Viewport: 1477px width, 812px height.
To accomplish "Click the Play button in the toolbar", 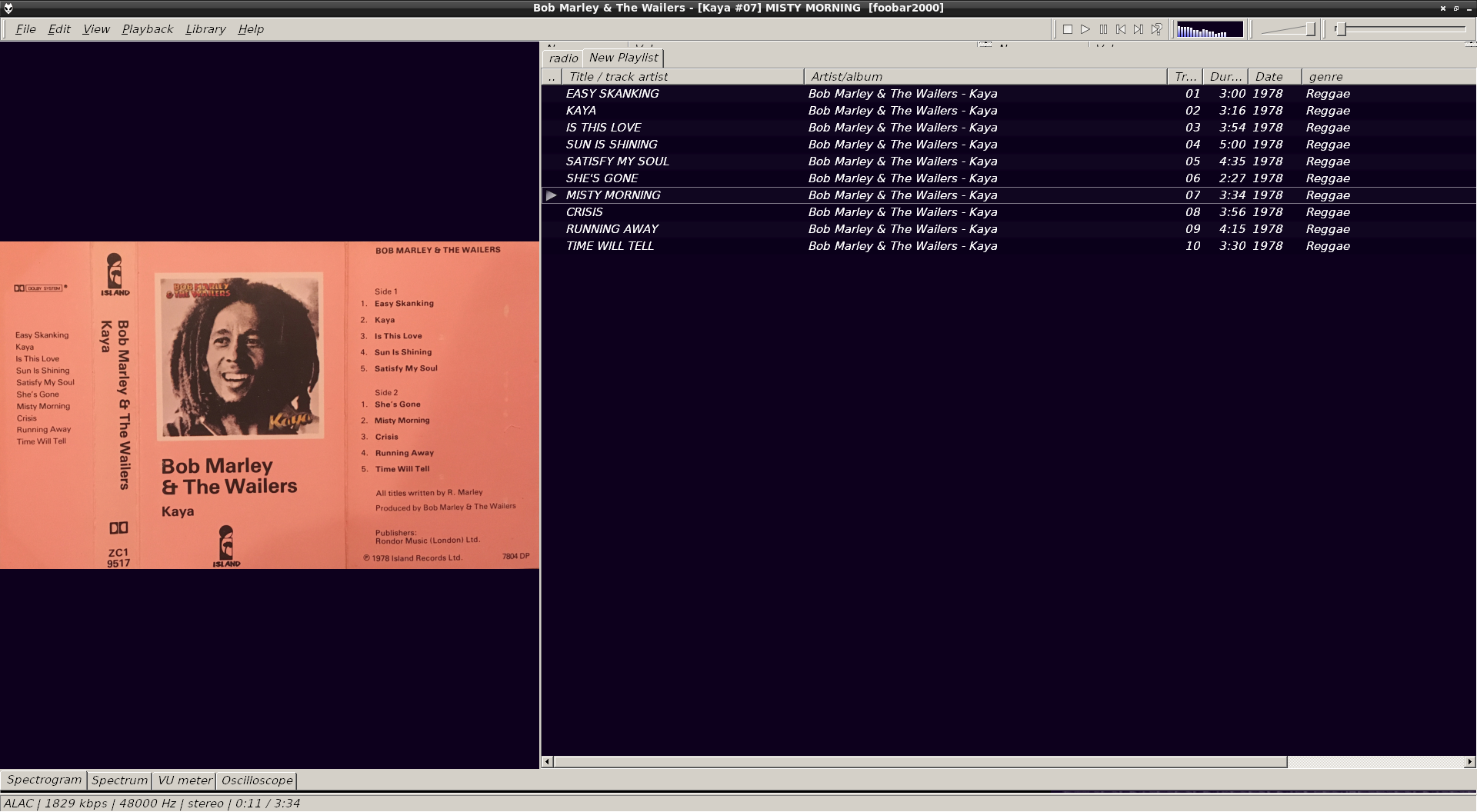I will pyautogui.click(x=1085, y=29).
